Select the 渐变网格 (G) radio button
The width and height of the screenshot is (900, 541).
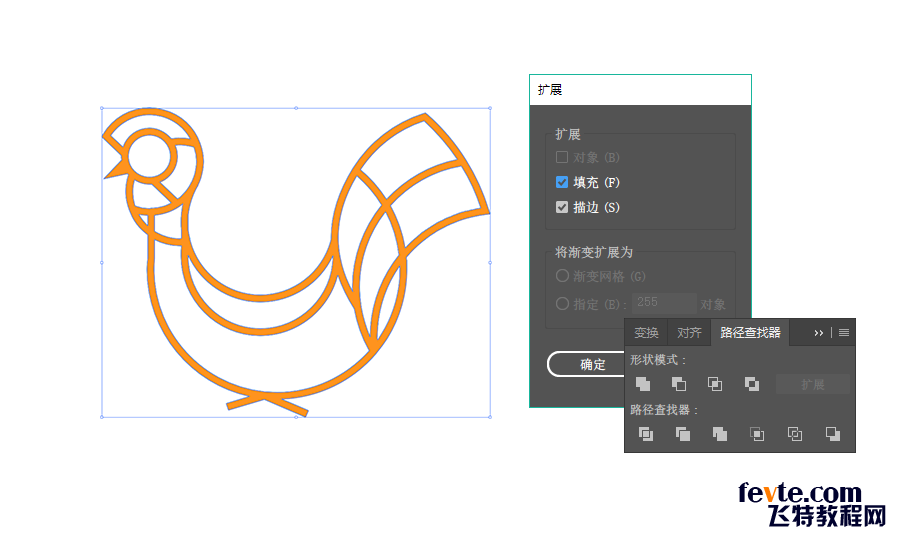click(x=562, y=276)
